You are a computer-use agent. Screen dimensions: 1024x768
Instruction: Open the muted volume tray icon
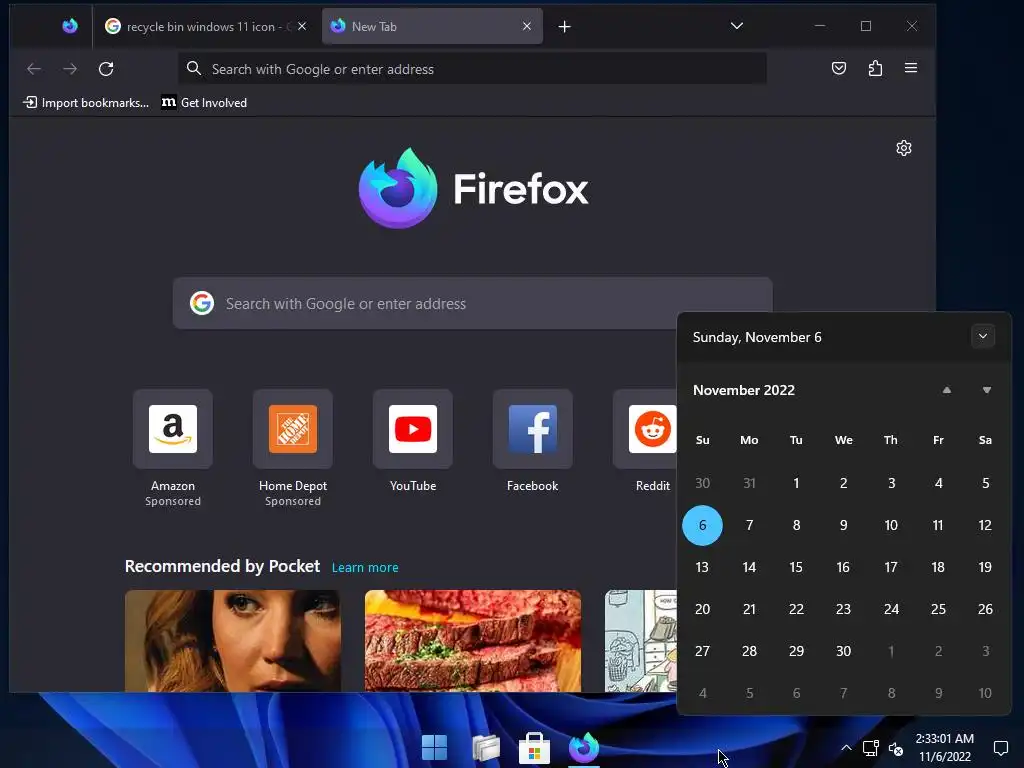[896, 748]
